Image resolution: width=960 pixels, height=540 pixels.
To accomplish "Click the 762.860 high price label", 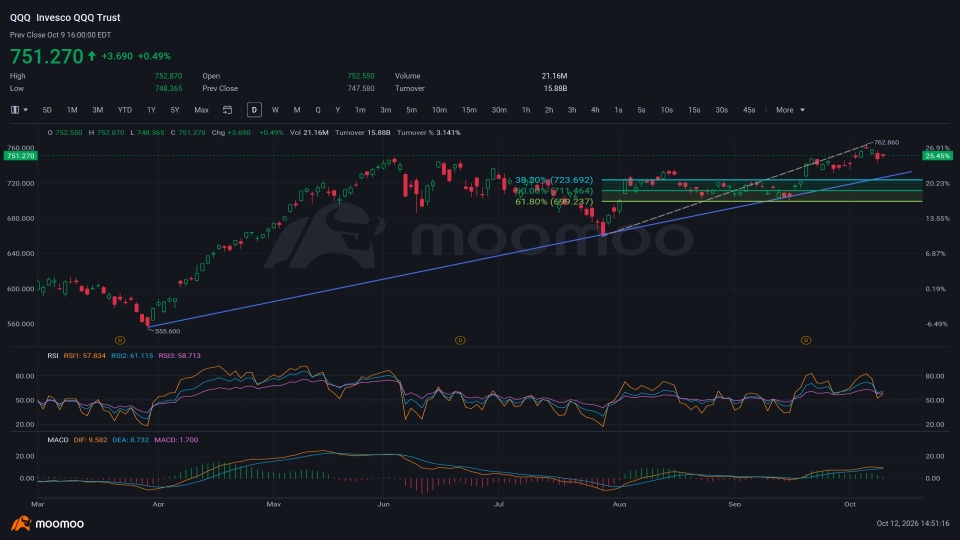I will [x=887, y=143].
